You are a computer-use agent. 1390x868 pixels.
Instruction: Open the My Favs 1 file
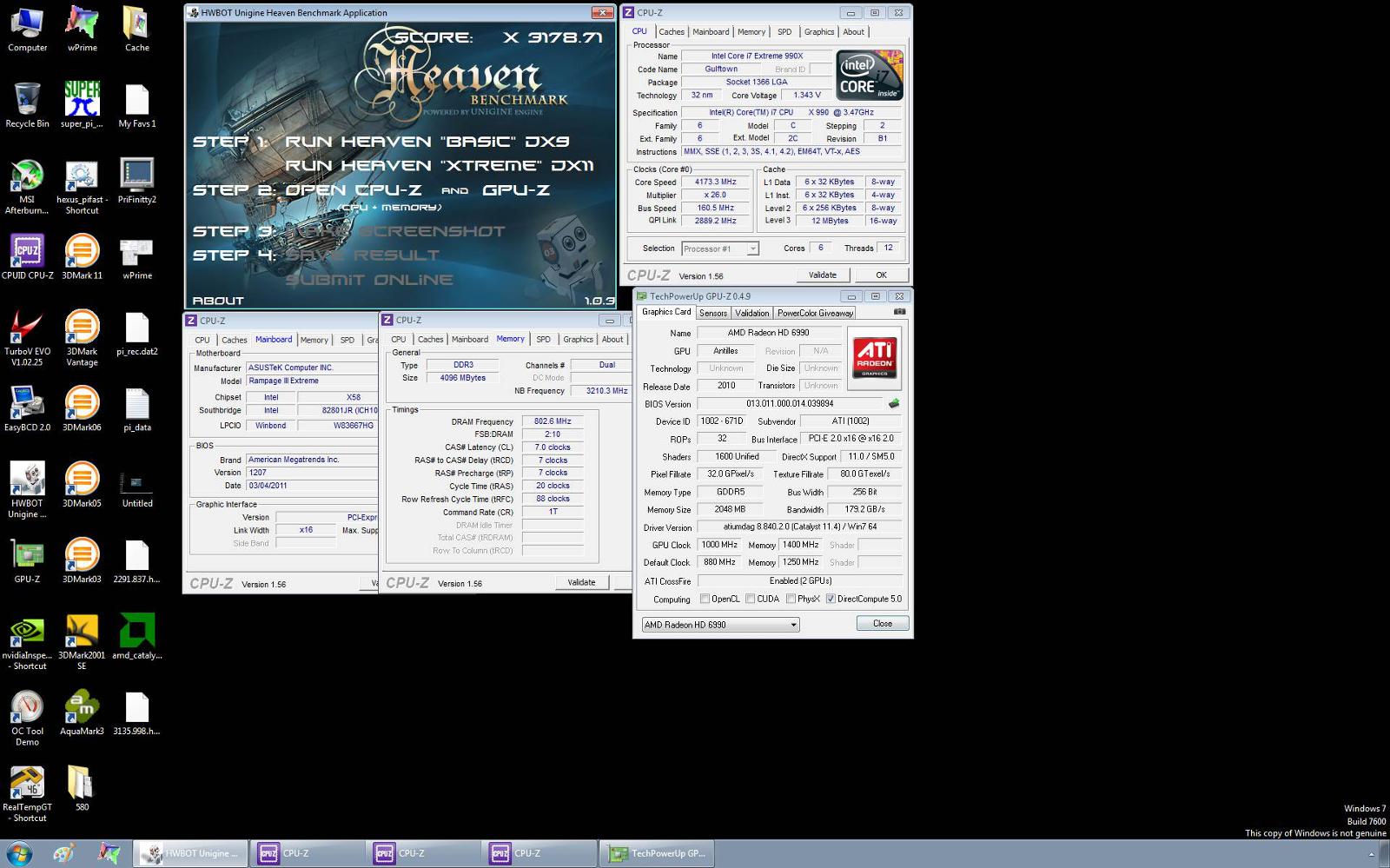[x=136, y=105]
